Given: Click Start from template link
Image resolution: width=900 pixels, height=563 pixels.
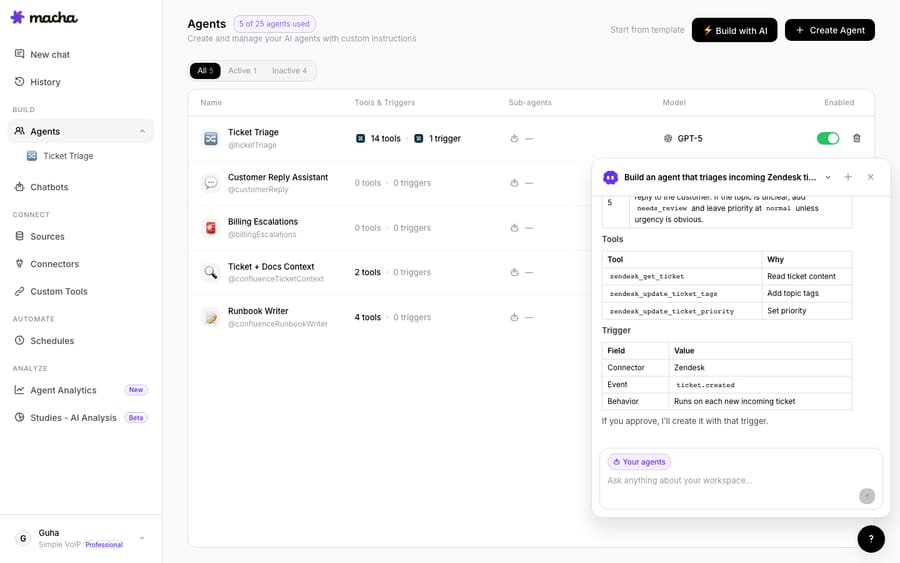Looking at the screenshot, I should [647, 30].
